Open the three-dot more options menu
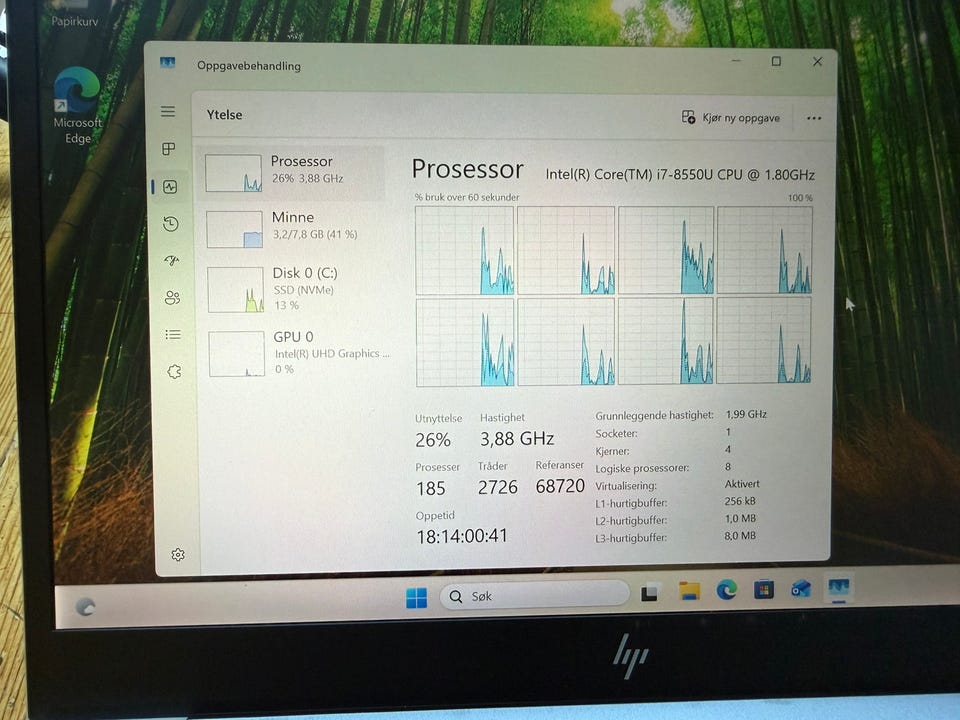 point(814,118)
